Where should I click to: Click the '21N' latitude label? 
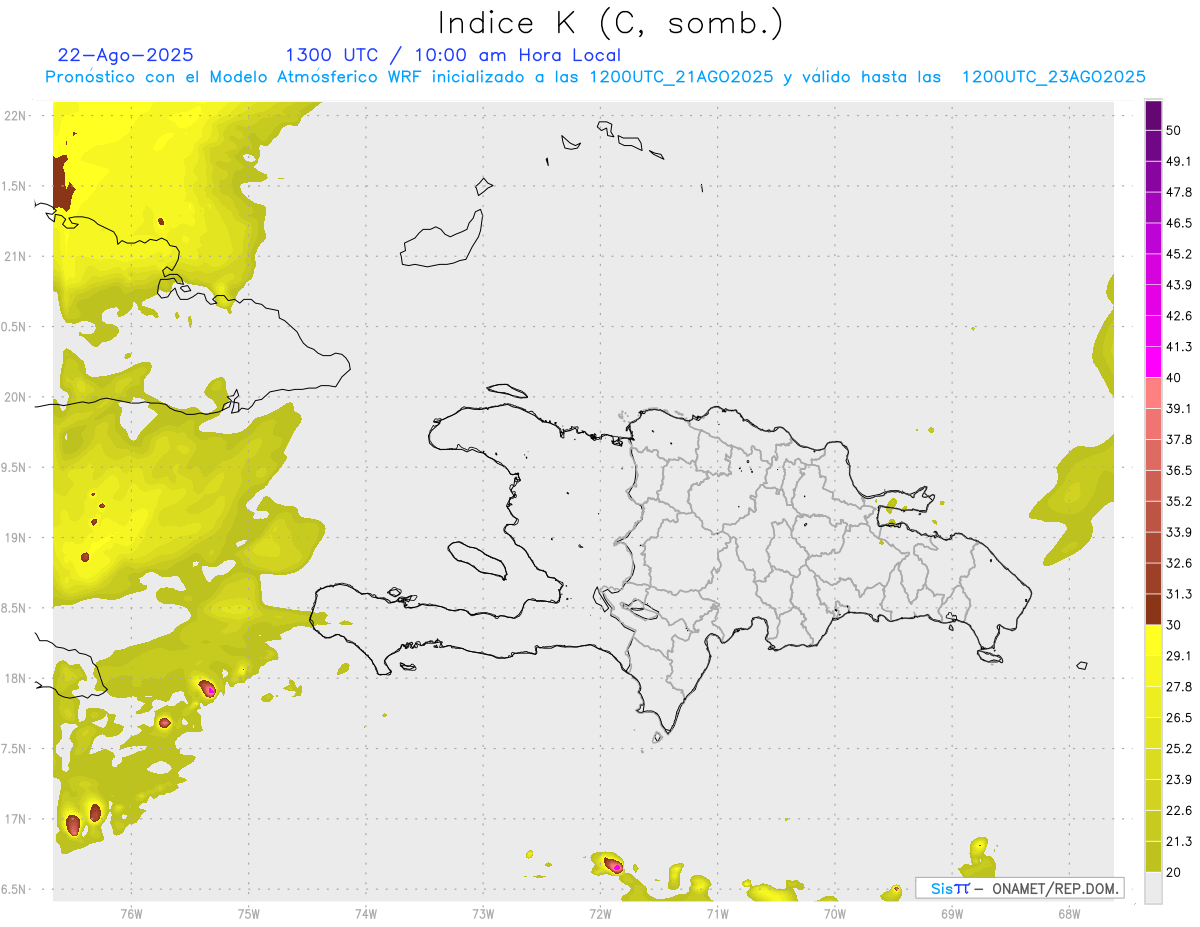pyautogui.click(x=15, y=256)
